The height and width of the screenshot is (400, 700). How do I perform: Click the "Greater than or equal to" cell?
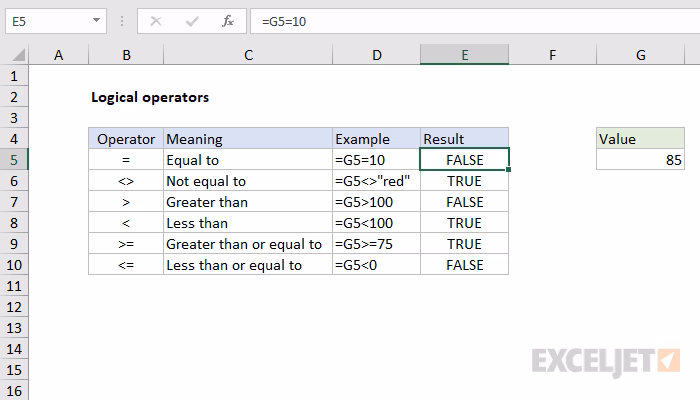click(x=248, y=244)
